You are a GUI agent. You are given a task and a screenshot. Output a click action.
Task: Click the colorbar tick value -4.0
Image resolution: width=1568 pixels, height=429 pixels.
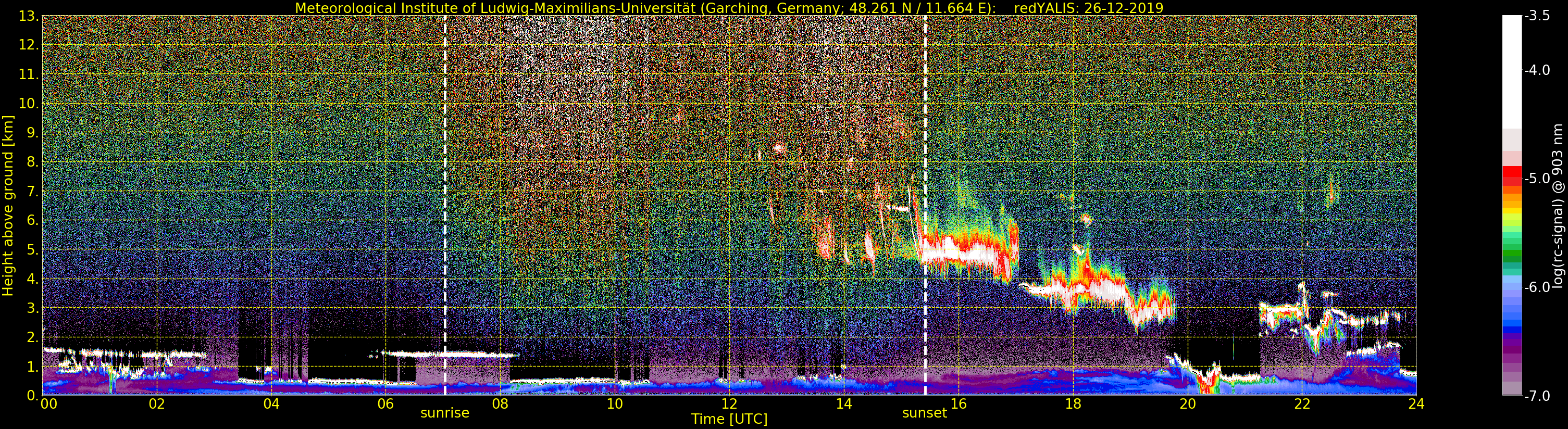pyautogui.click(x=1538, y=71)
